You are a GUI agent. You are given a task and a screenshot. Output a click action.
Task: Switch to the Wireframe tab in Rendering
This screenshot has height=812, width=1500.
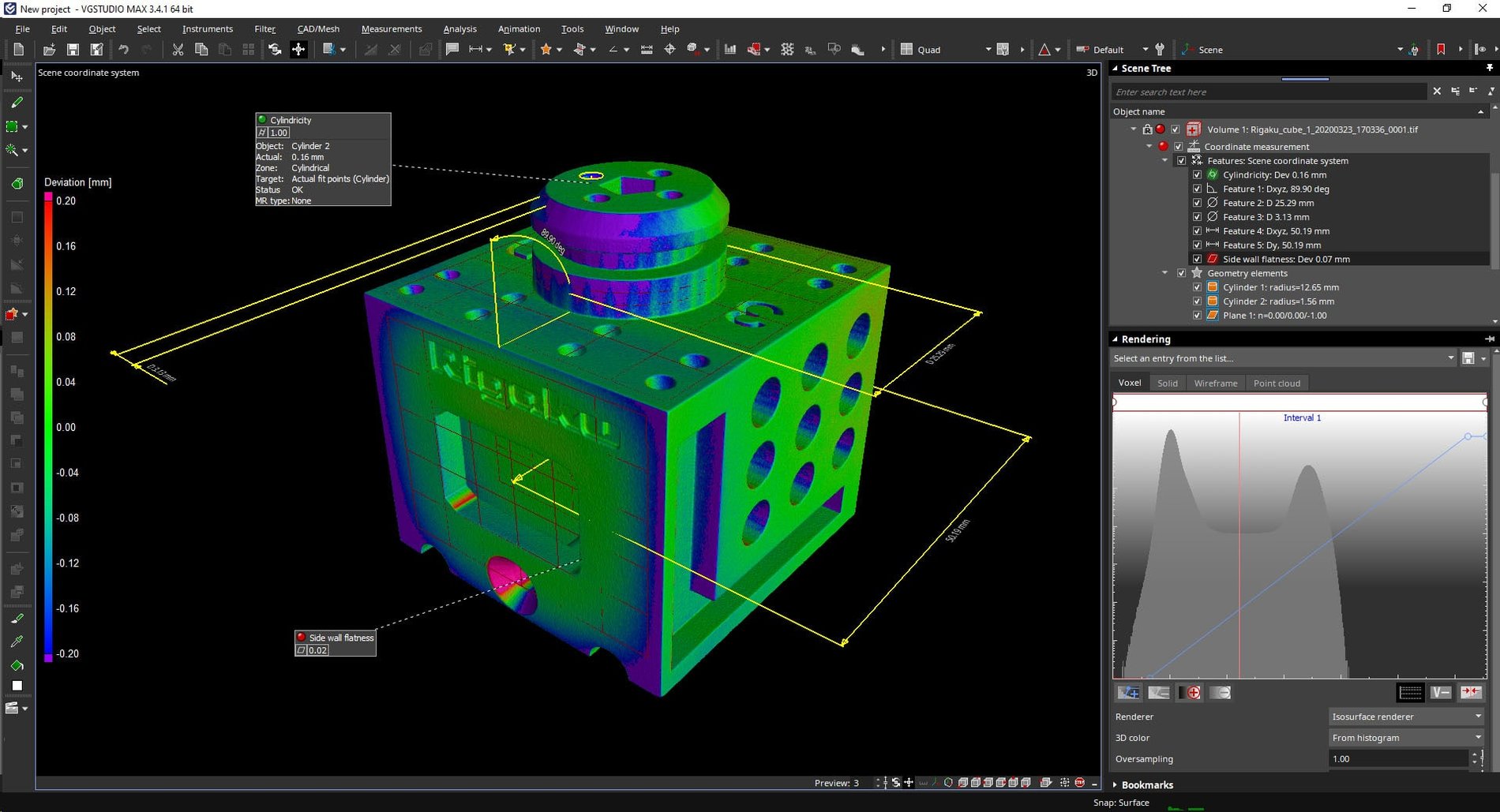pos(1215,383)
